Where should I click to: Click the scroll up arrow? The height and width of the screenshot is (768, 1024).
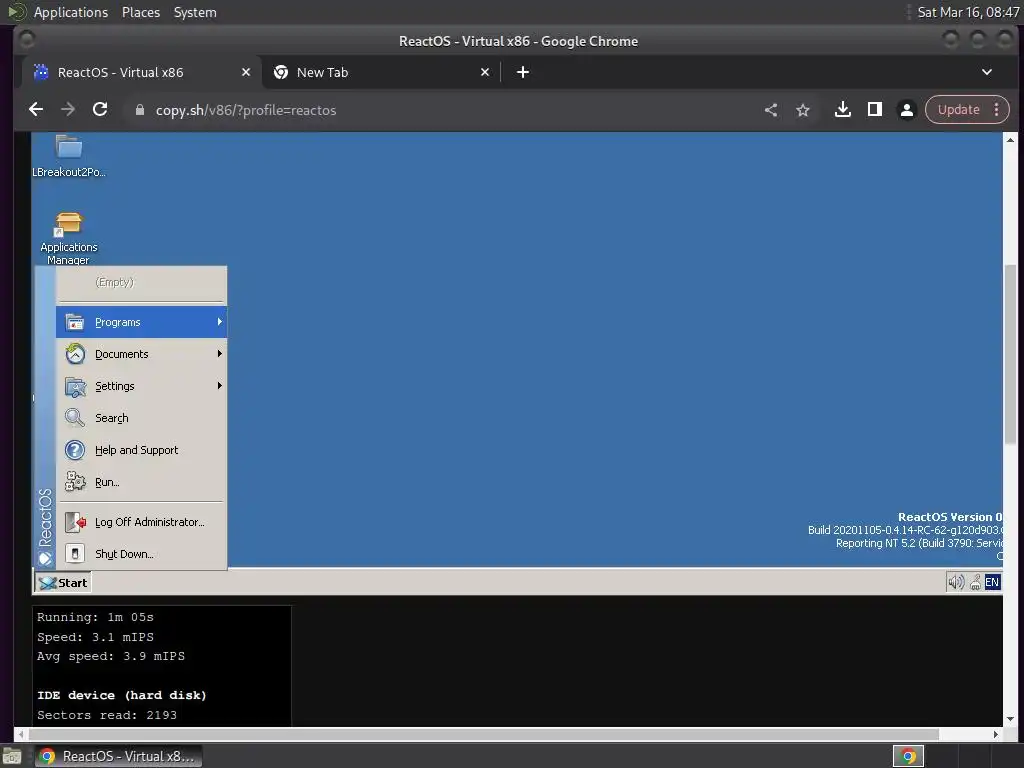(x=1010, y=140)
